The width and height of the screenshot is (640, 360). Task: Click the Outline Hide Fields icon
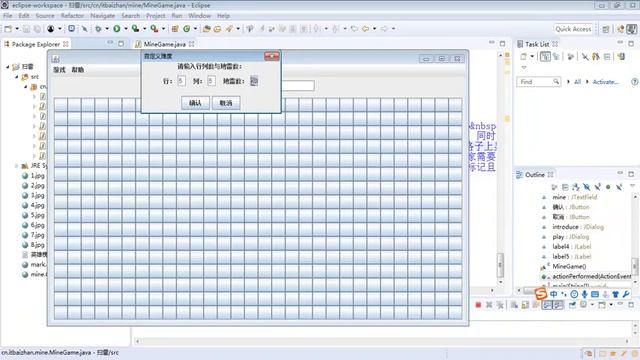click(x=587, y=187)
